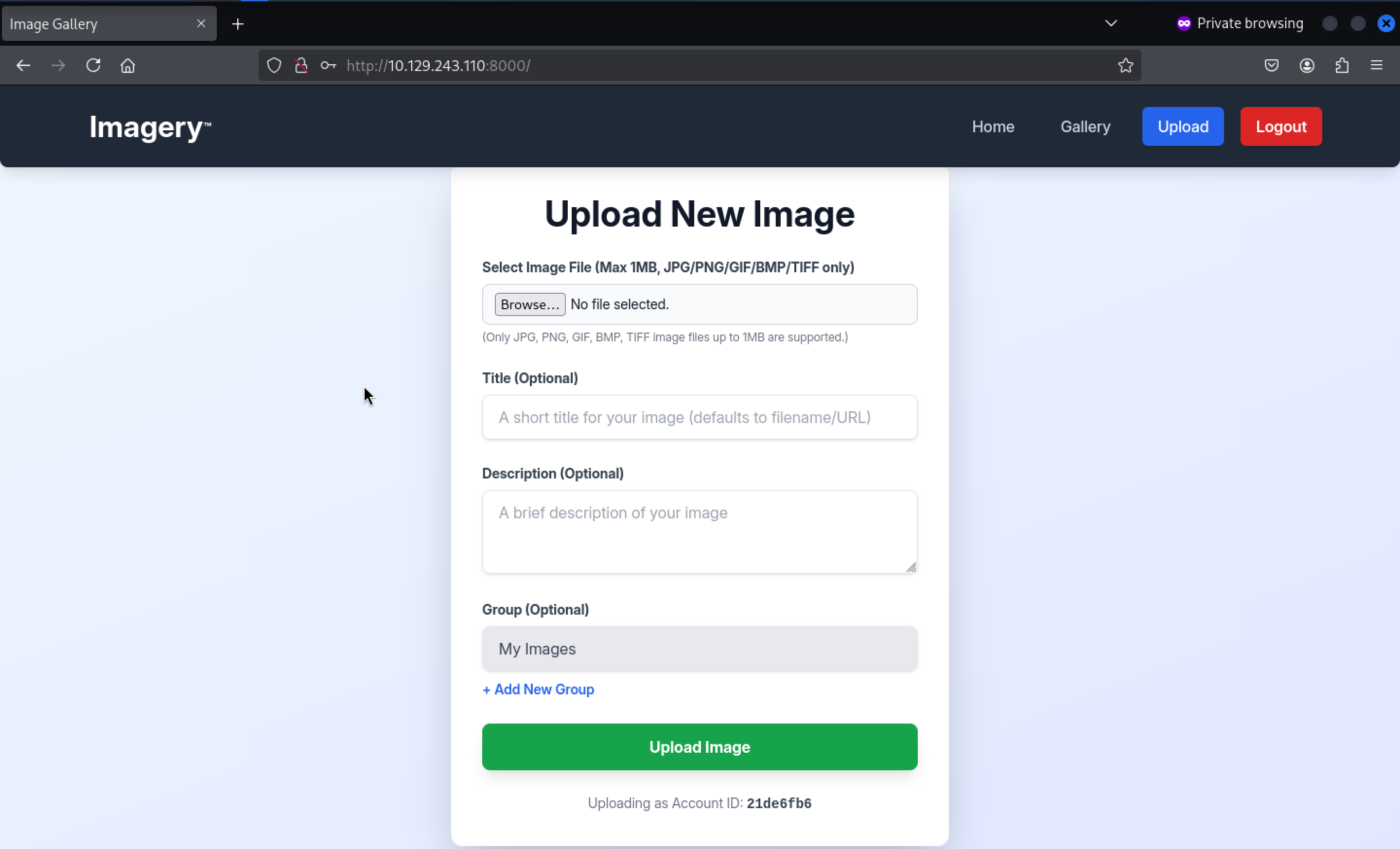Click the Firefox account profile icon
Image resolution: width=1400 pixels, height=849 pixels.
pos(1307,65)
